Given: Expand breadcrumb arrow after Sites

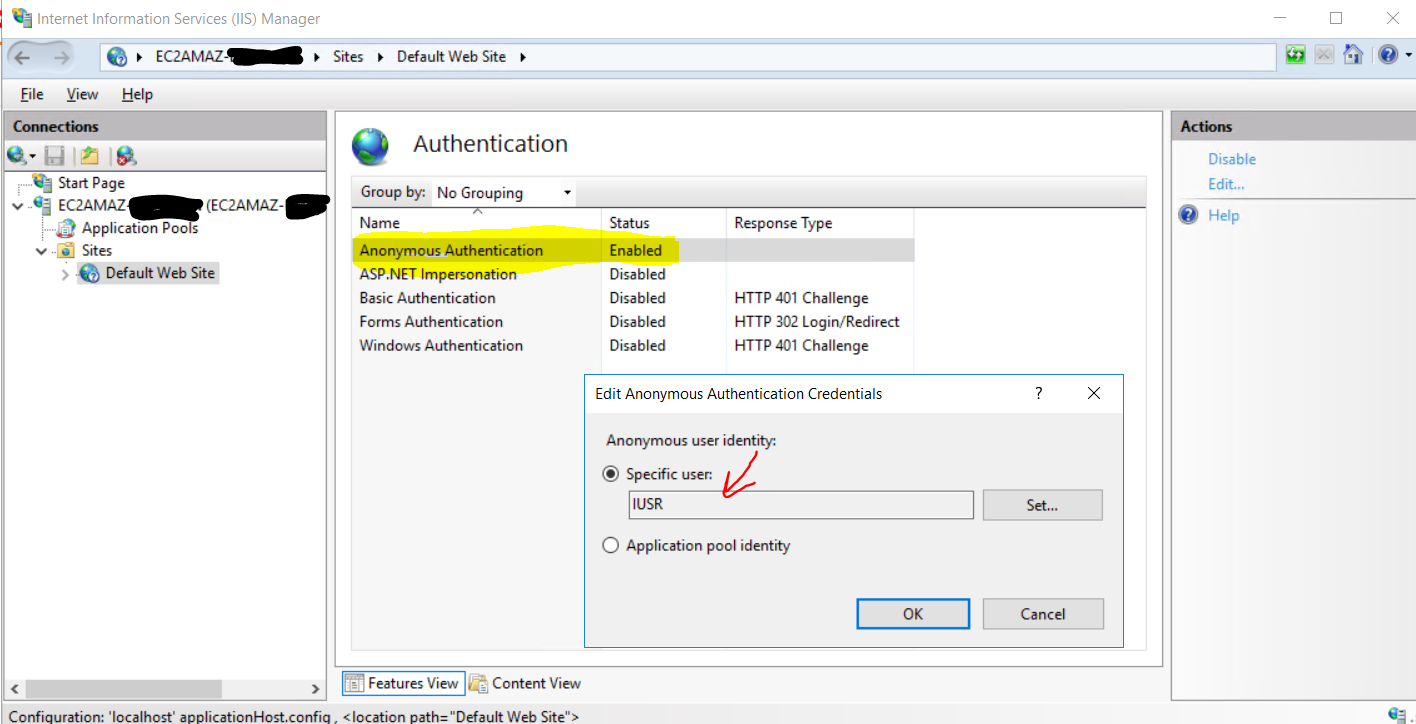Looking at the screenshot, I should 380,57.
